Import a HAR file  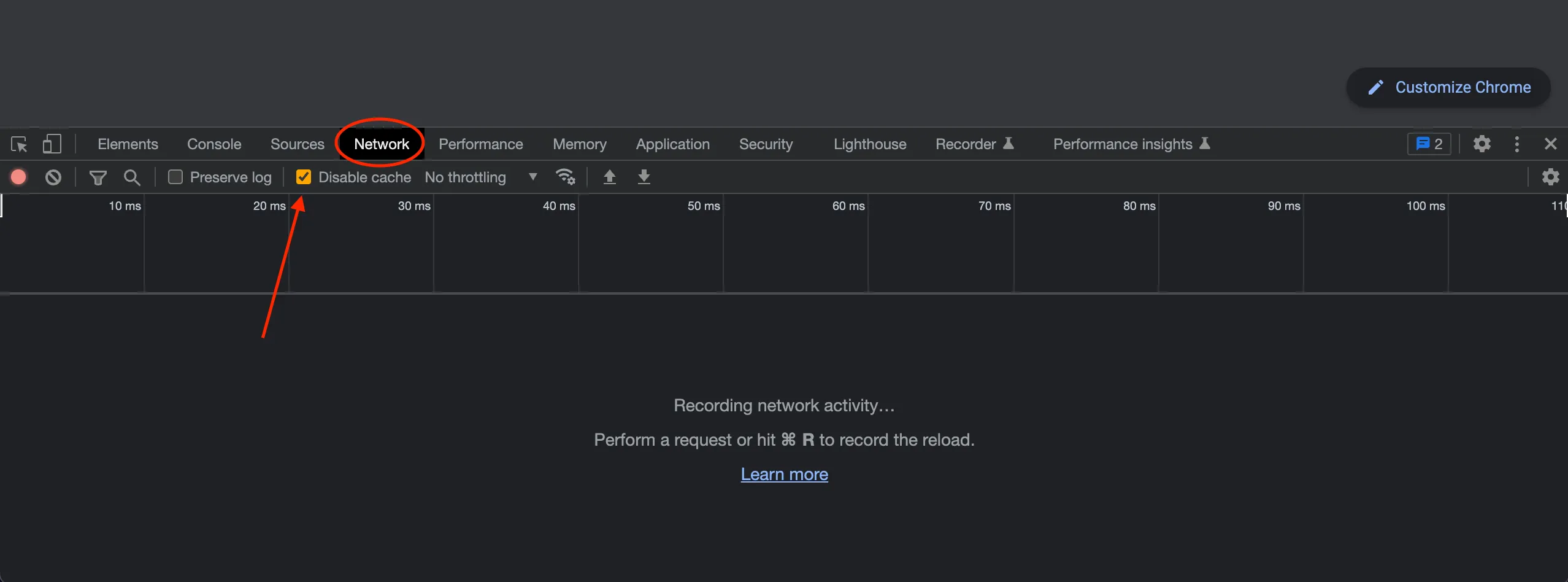pyautogui.click(x=609, y=177)
